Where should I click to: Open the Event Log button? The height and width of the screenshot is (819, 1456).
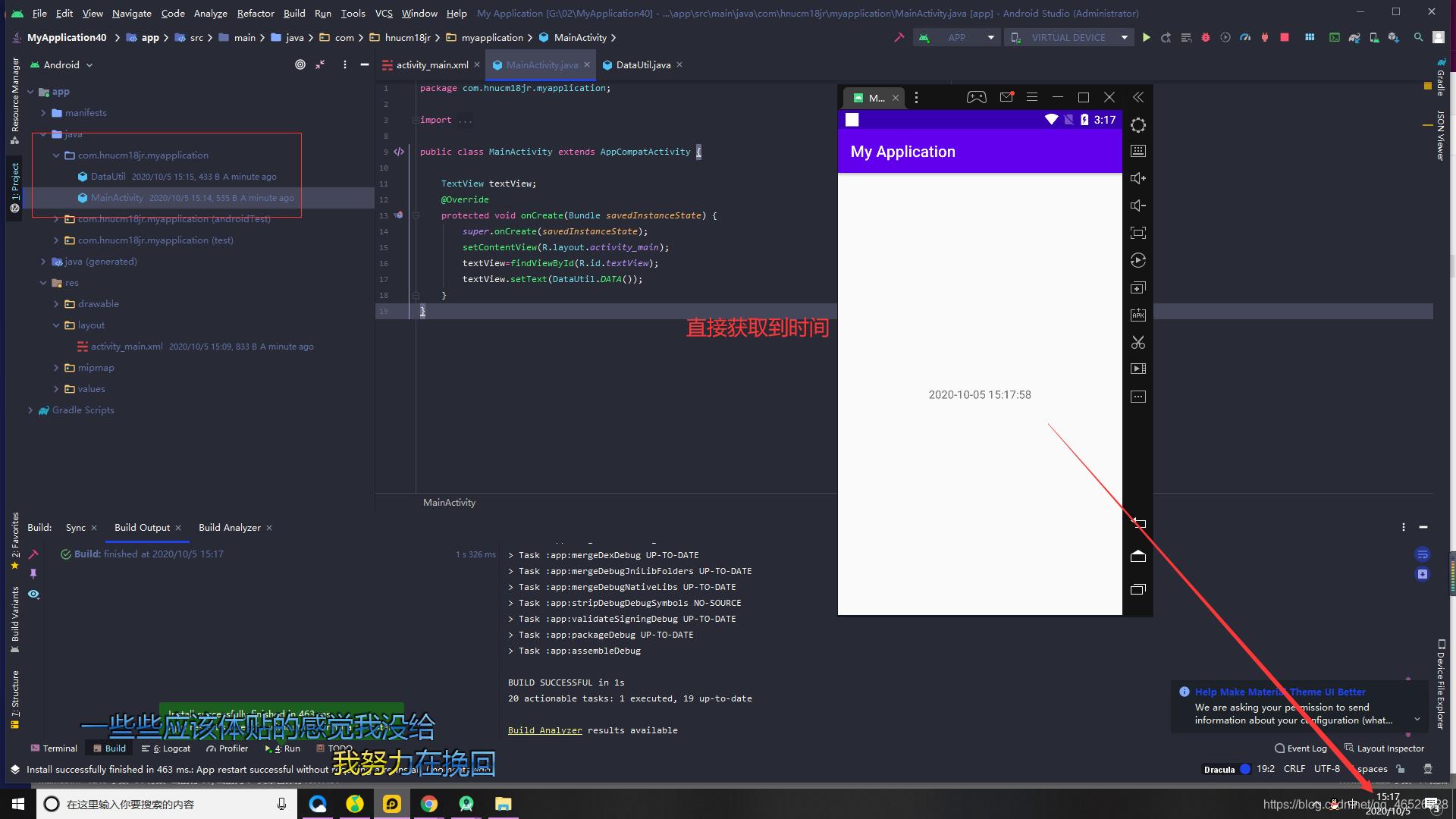1301,748
